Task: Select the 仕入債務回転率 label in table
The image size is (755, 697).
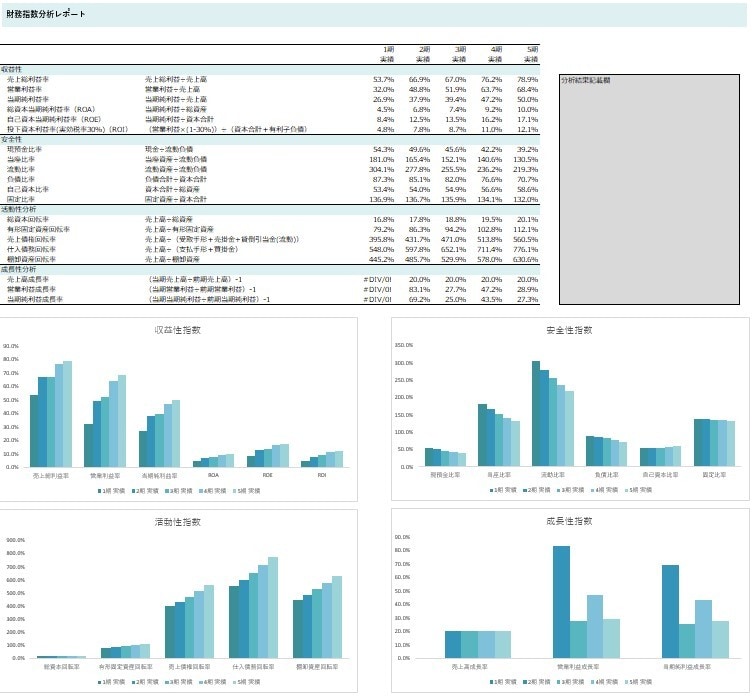Action: tap(31, 249)
